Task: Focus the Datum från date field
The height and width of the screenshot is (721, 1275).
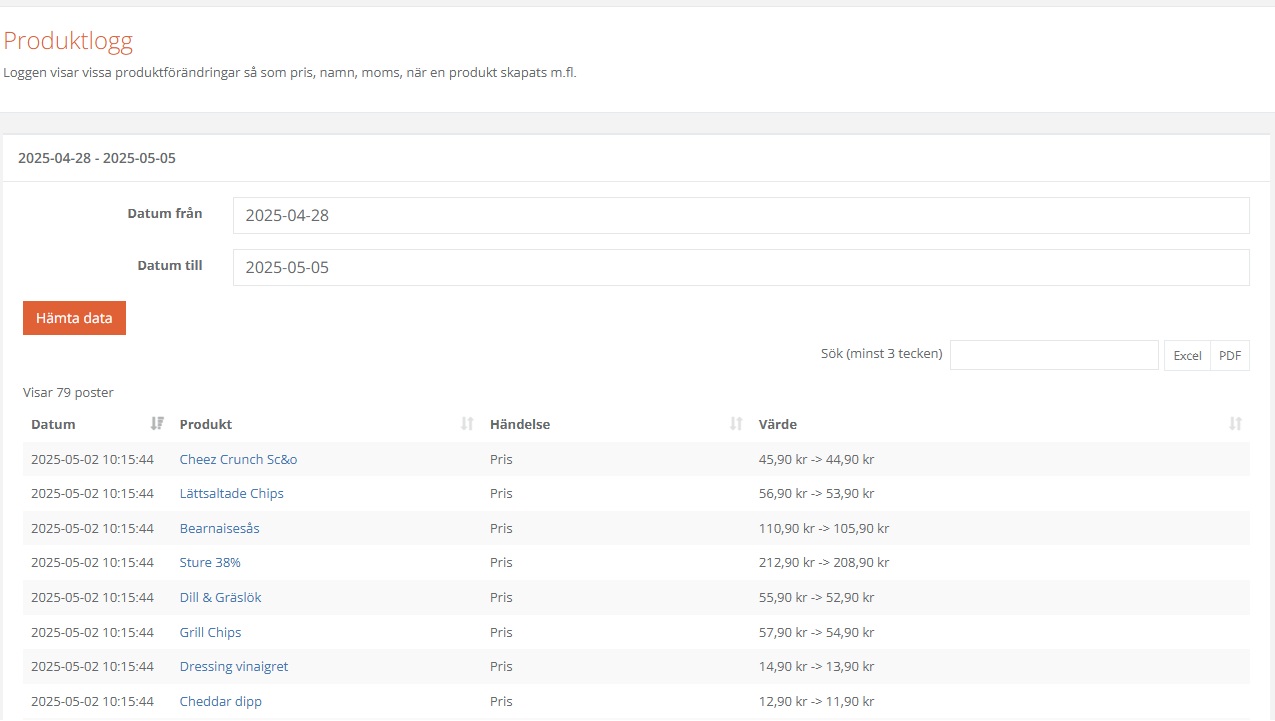Action: coord(740,215)
